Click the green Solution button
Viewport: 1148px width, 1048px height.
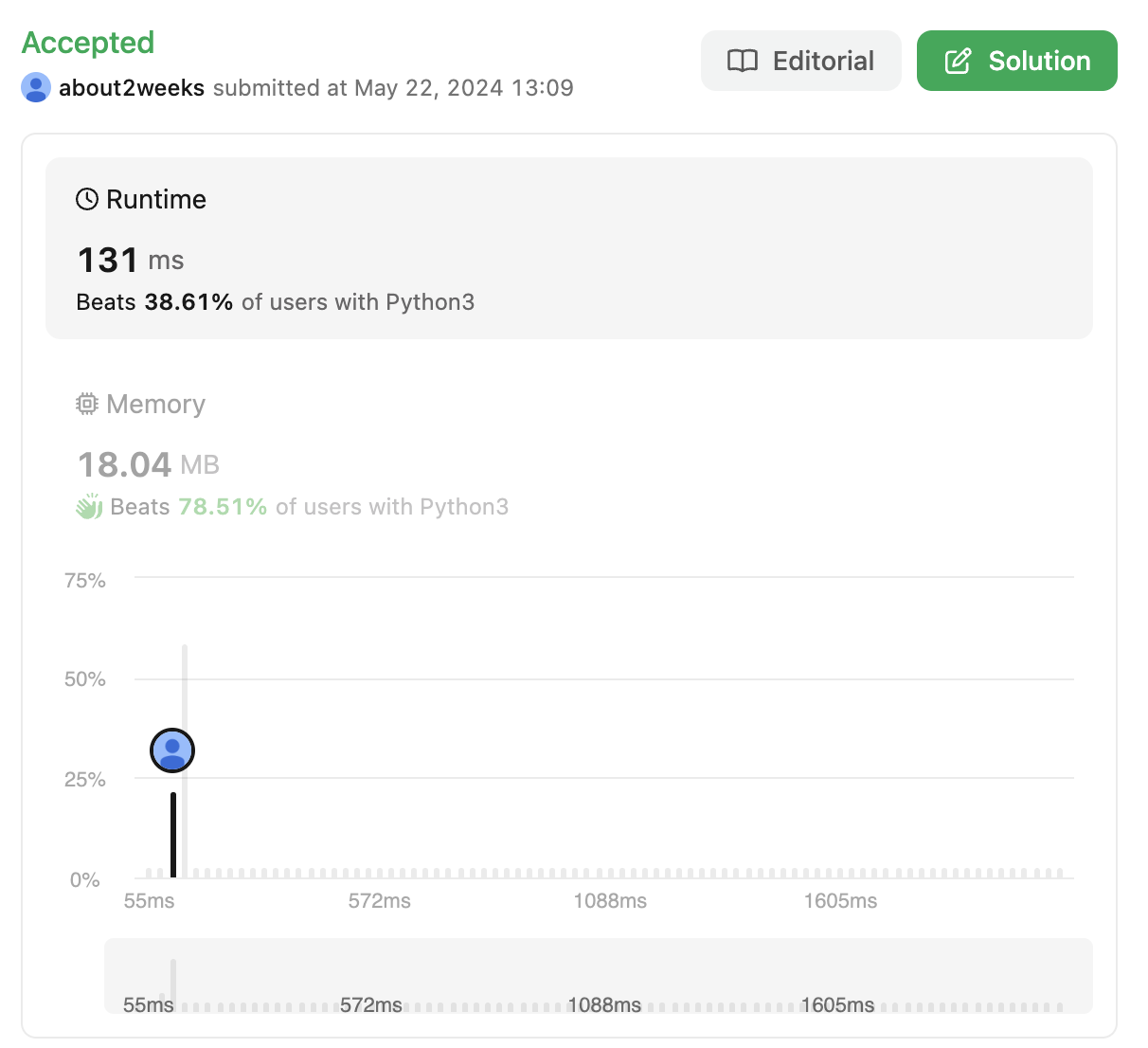click(x=1016, y=61)
